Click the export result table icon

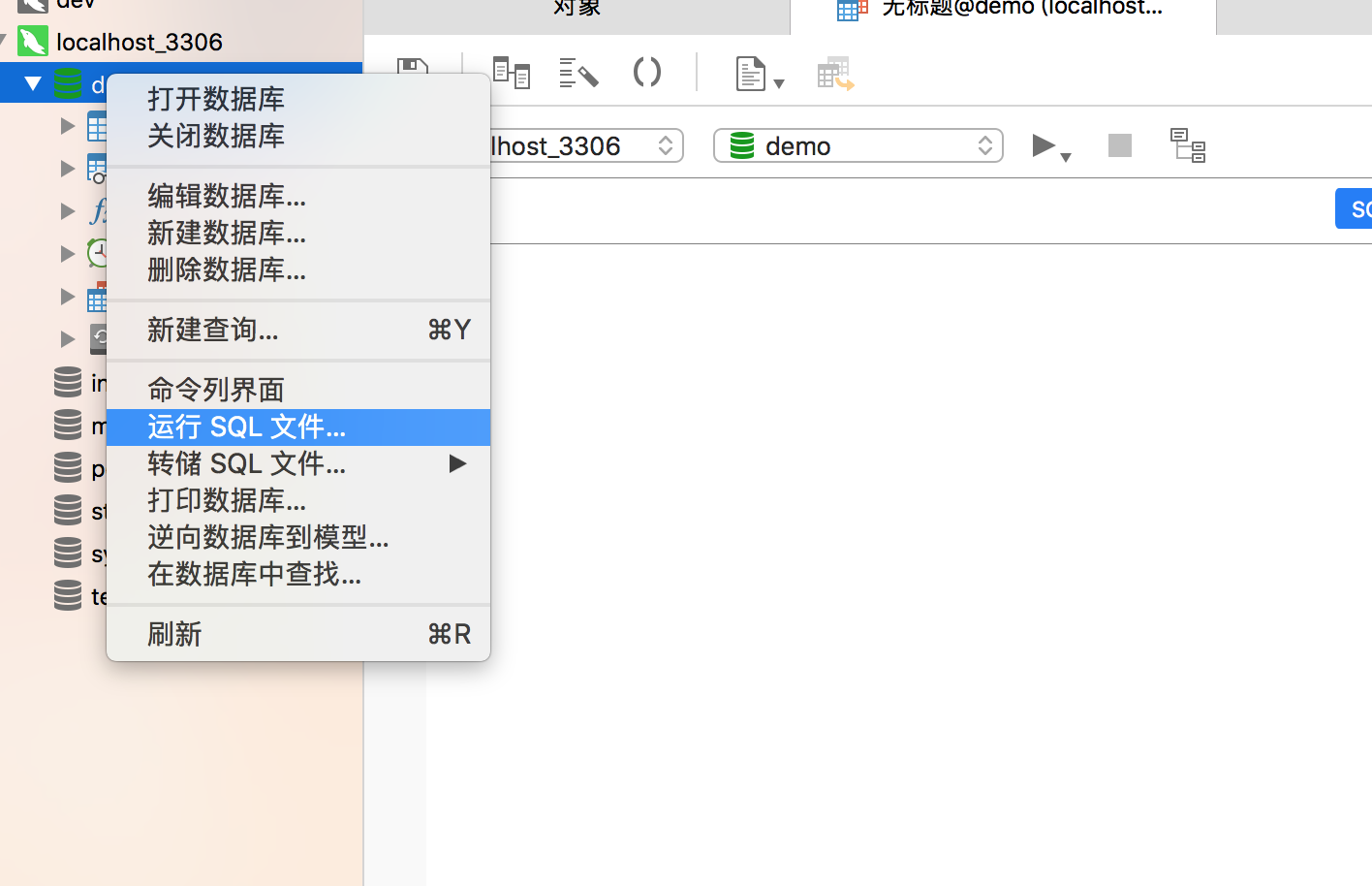(x=835, y=74)
